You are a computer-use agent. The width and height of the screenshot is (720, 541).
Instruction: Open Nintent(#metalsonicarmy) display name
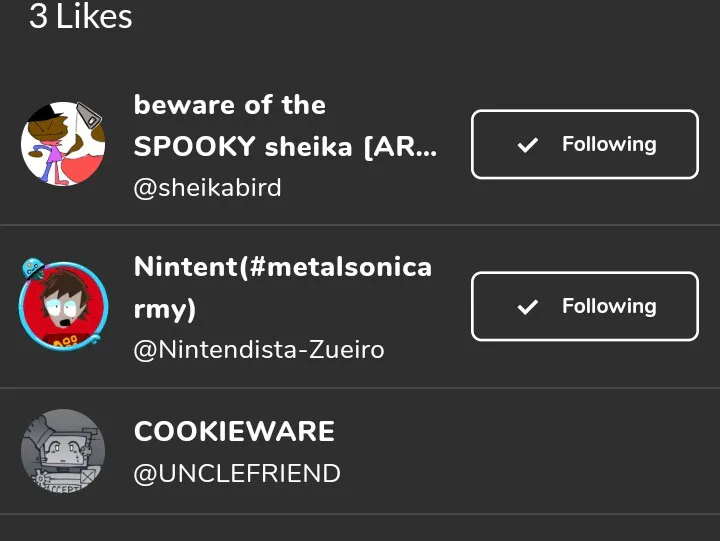[282, 268]
